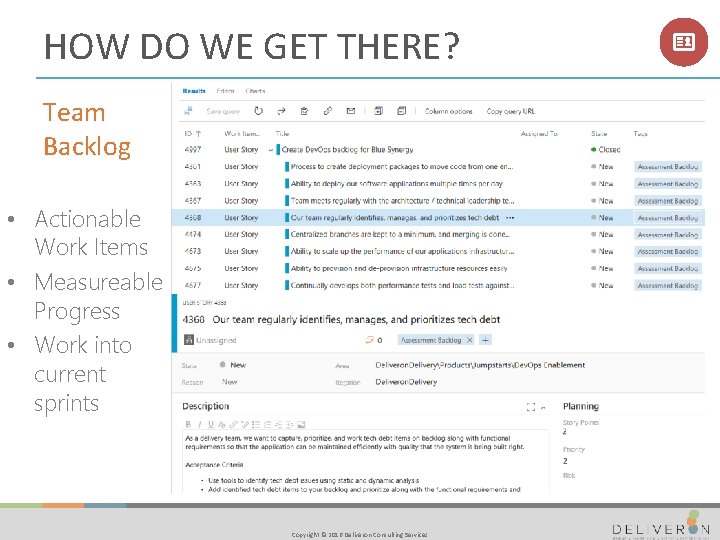Remove the Assessment Backlog tag with X
The image size is (720, 540).
469,340
